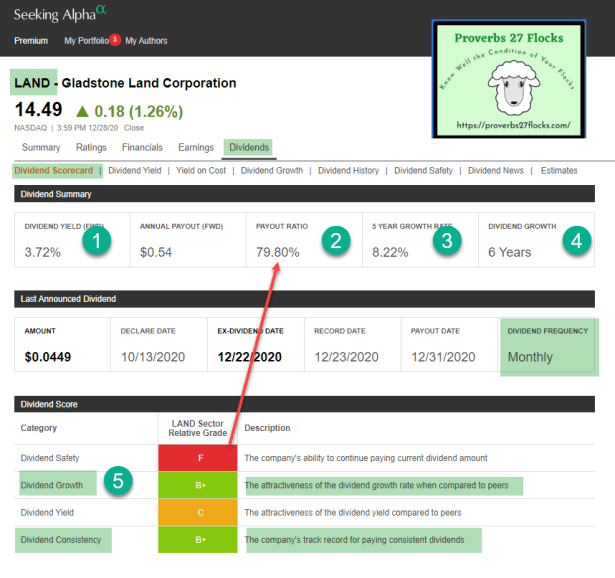This screenshot has height=578, width=615.
Task: Click the green circle numbered 4
Action: pyautogui.click(x=574, y=240)
